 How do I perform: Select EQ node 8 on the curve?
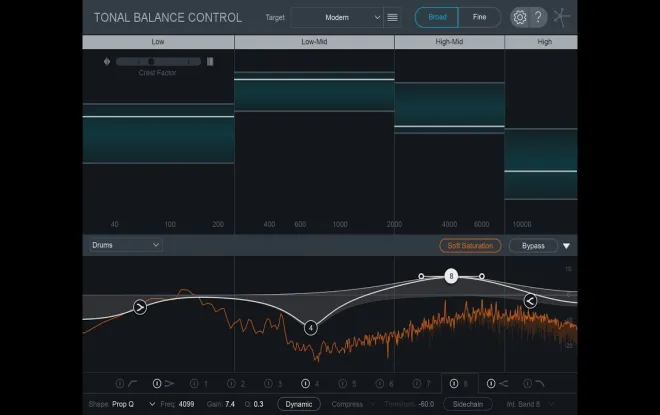click(x=451, y=276)
